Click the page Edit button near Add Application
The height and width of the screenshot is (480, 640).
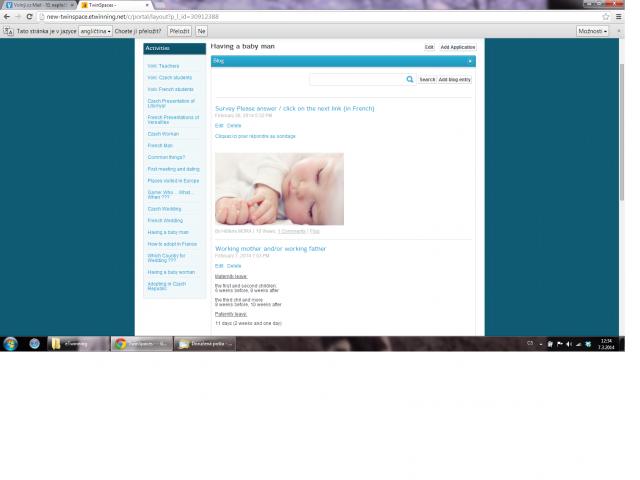[x=429, y=47]
